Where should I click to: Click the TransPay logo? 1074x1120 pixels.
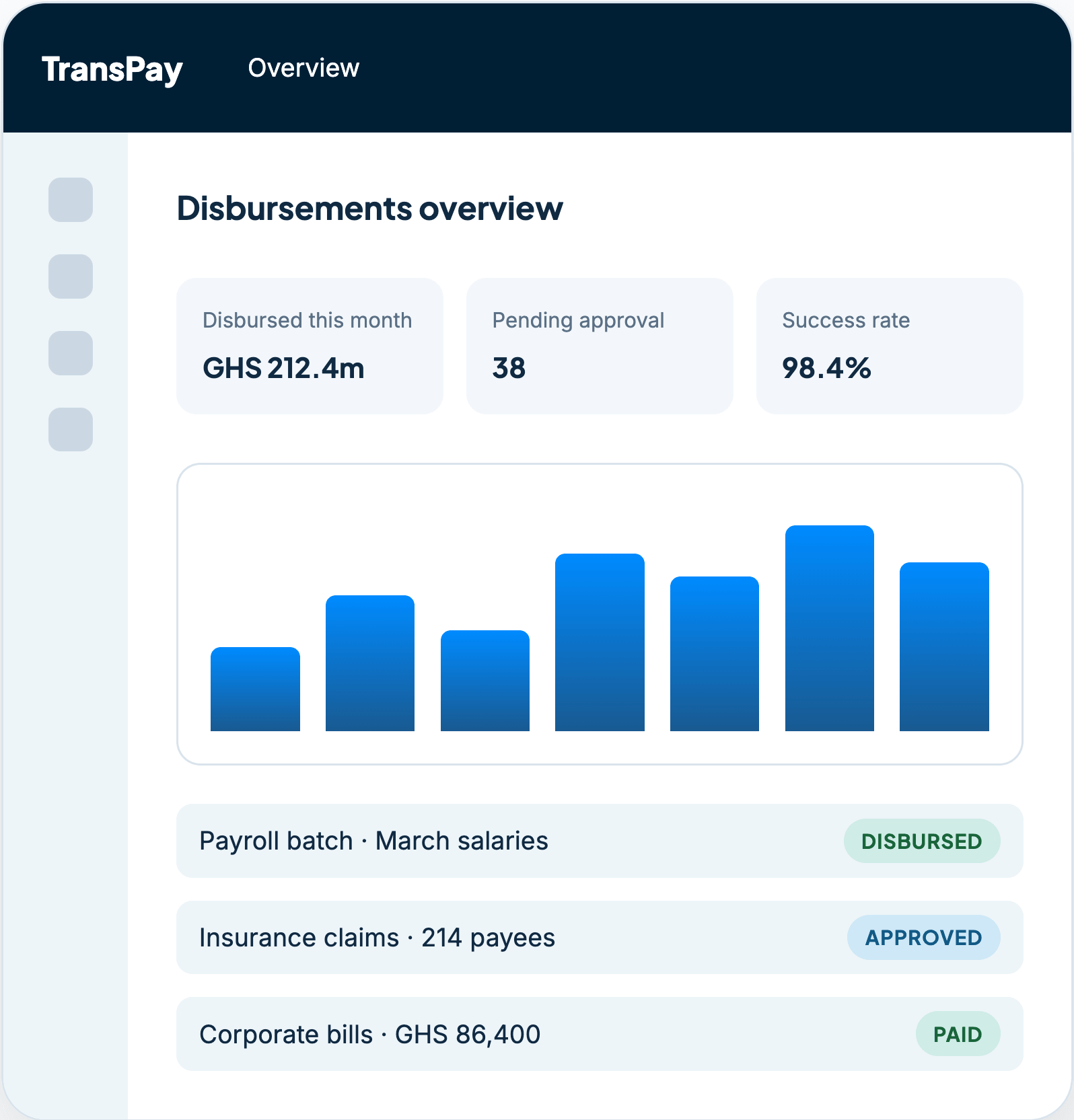[x=112, y=69]
